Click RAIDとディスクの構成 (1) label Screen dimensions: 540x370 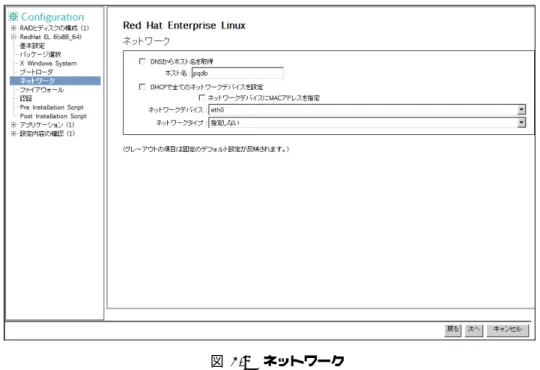click(54, 28)
